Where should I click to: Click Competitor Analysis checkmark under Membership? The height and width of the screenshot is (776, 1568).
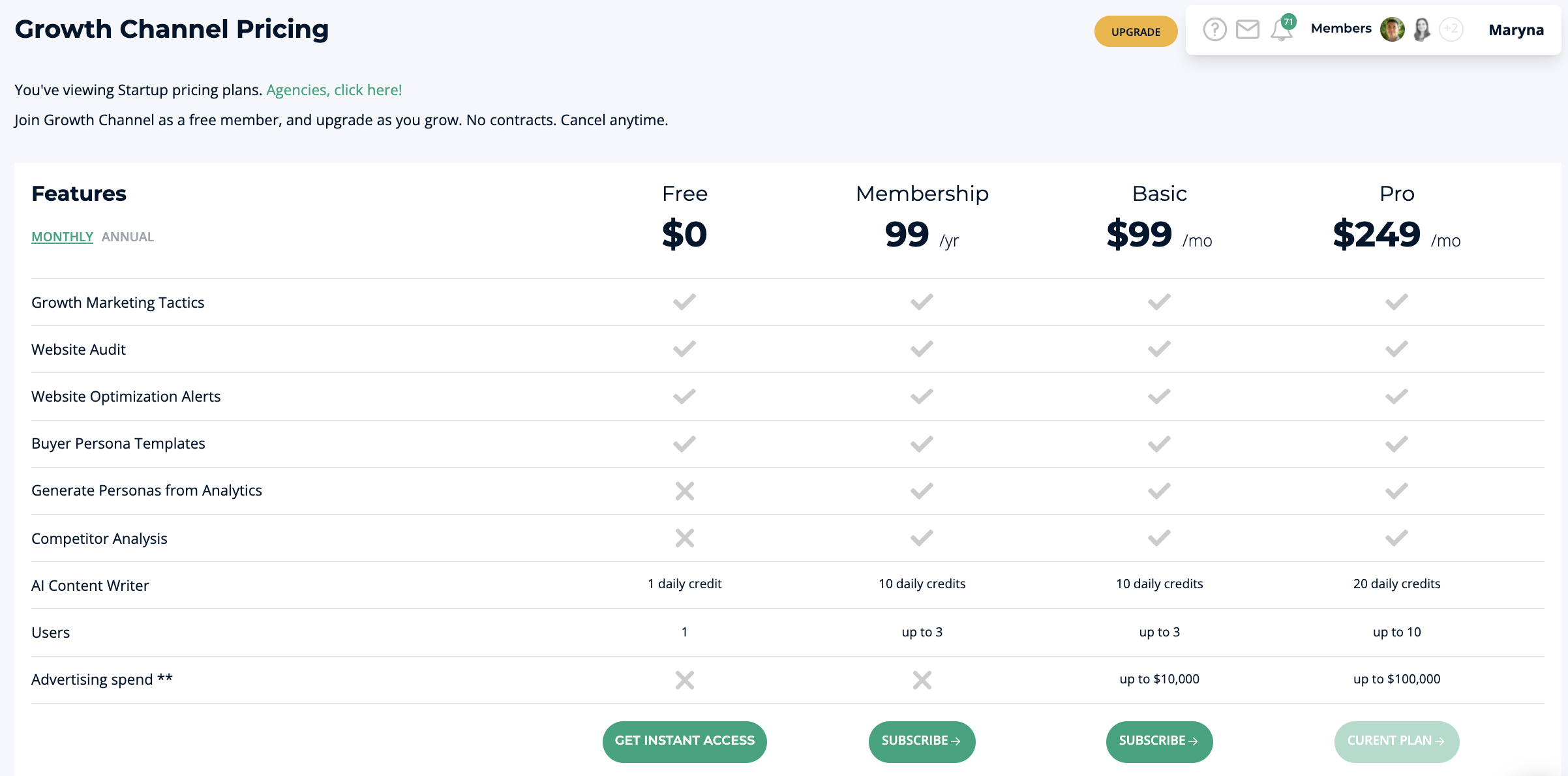(922, 538)
